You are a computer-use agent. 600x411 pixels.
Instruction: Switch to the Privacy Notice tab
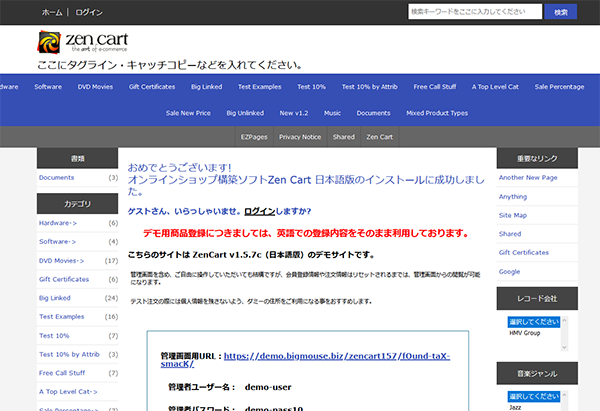[300, 137]
